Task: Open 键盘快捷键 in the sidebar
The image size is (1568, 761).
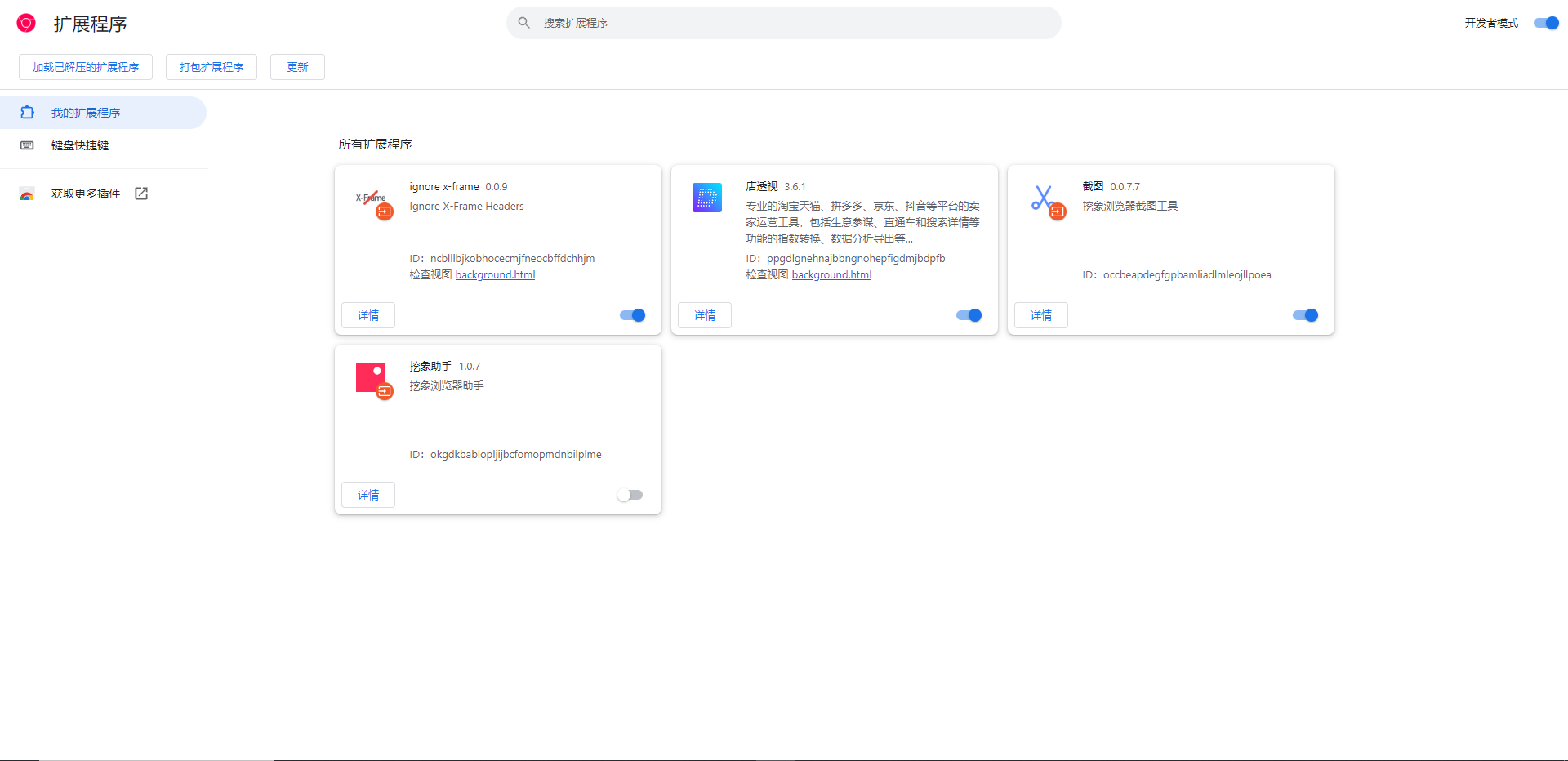Action: coord(80,145)
